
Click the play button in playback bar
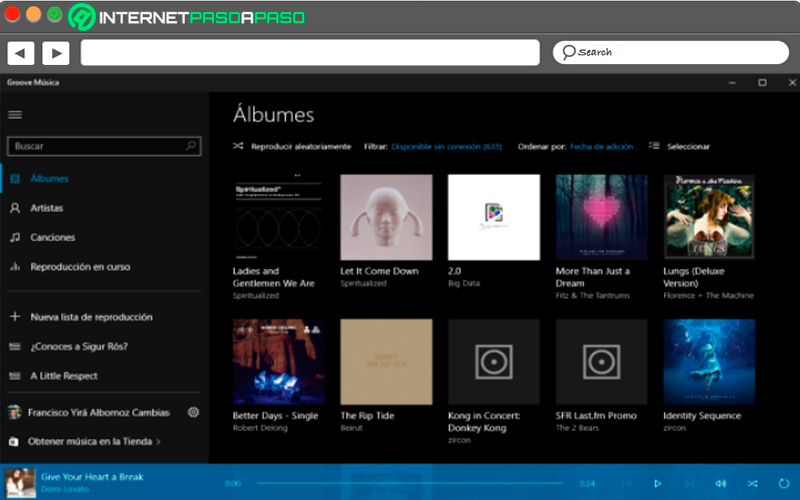(658, 483)
